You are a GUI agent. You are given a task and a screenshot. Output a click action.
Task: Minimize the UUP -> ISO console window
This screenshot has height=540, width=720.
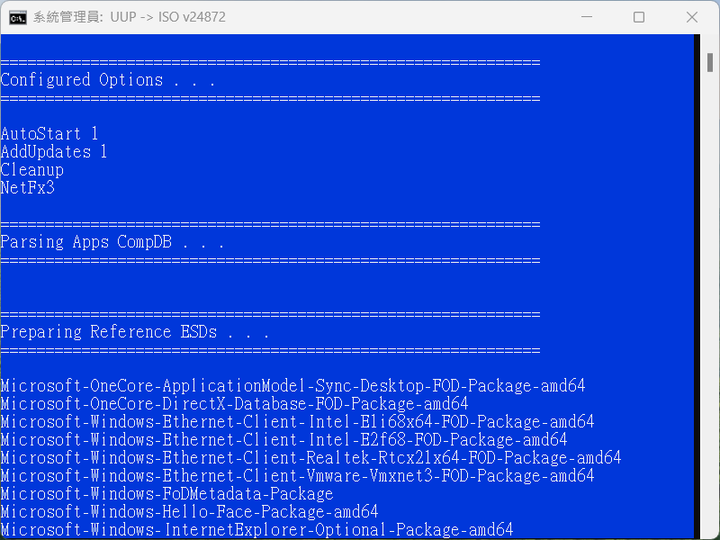(586, 17)
